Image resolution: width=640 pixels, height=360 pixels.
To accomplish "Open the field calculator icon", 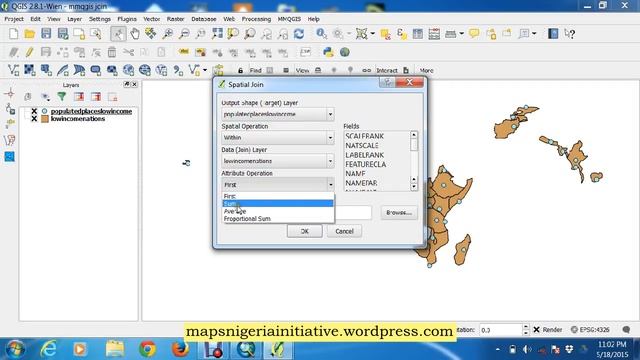I will coord(434,34).
